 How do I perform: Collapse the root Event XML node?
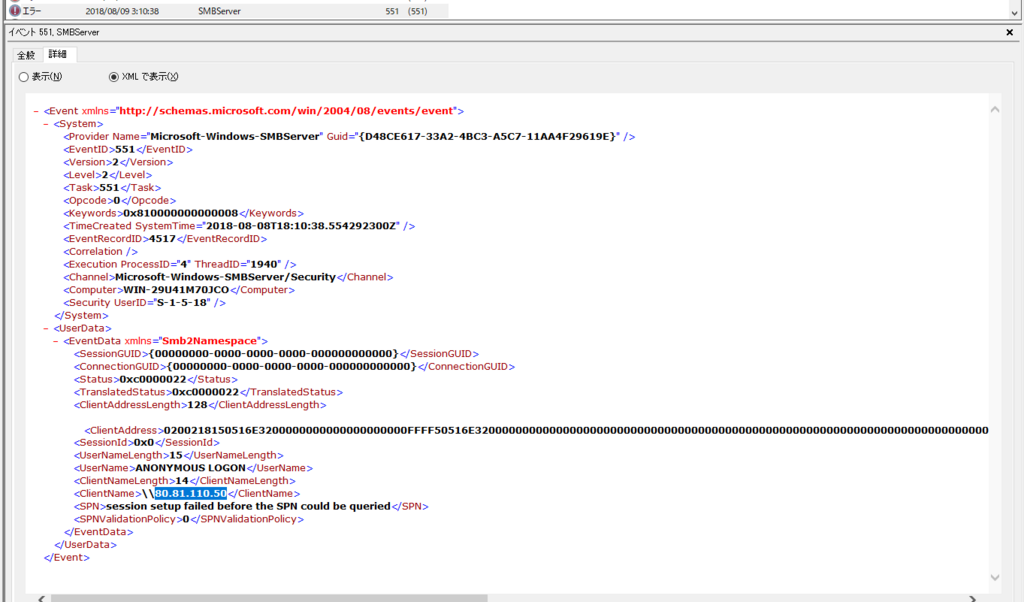pyautogui.click(x=37, y=111)
